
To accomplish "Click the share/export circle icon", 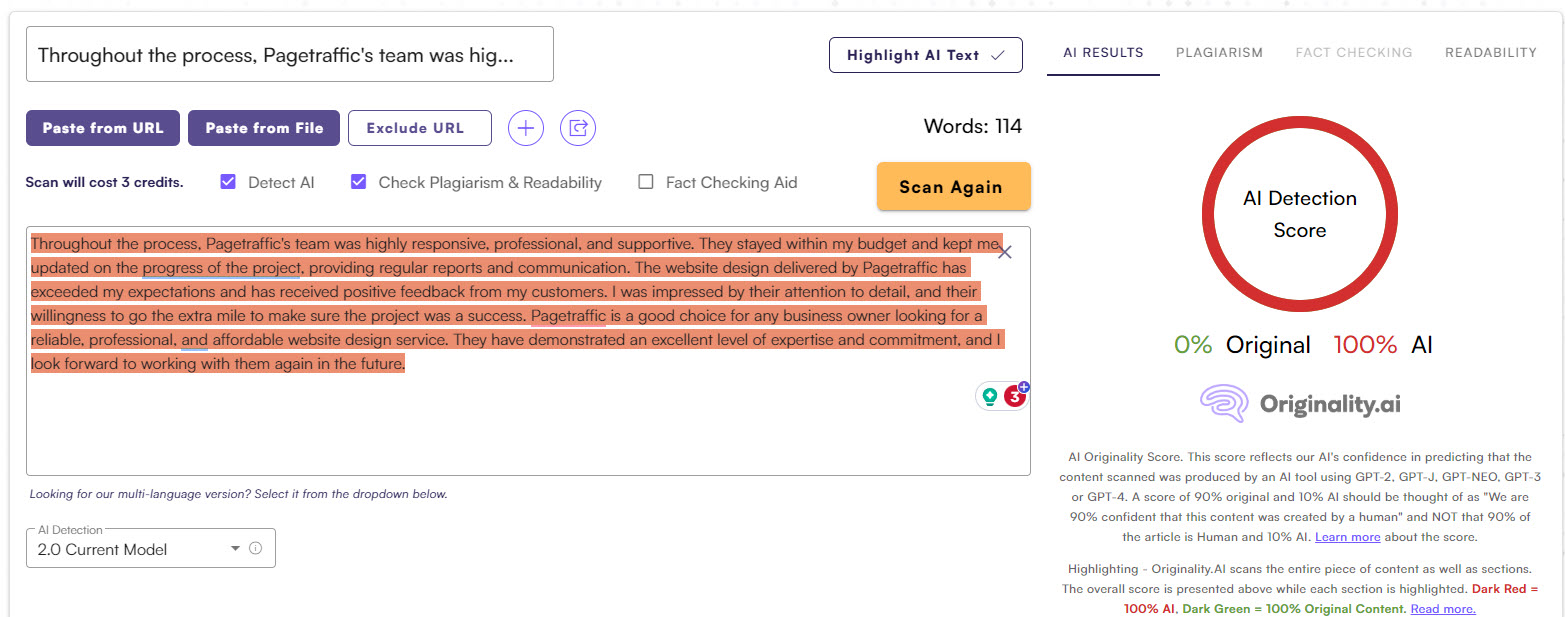I will pyautogui.click(x=578, y=128).
